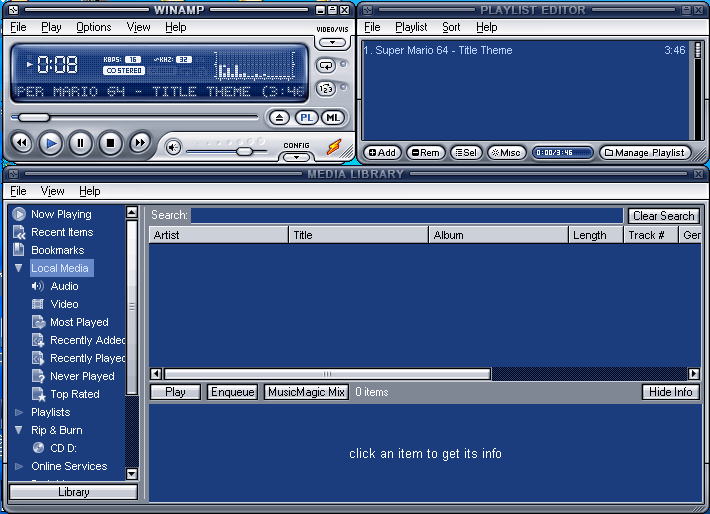Expand the Playlists tree node

tap(19, 412)
